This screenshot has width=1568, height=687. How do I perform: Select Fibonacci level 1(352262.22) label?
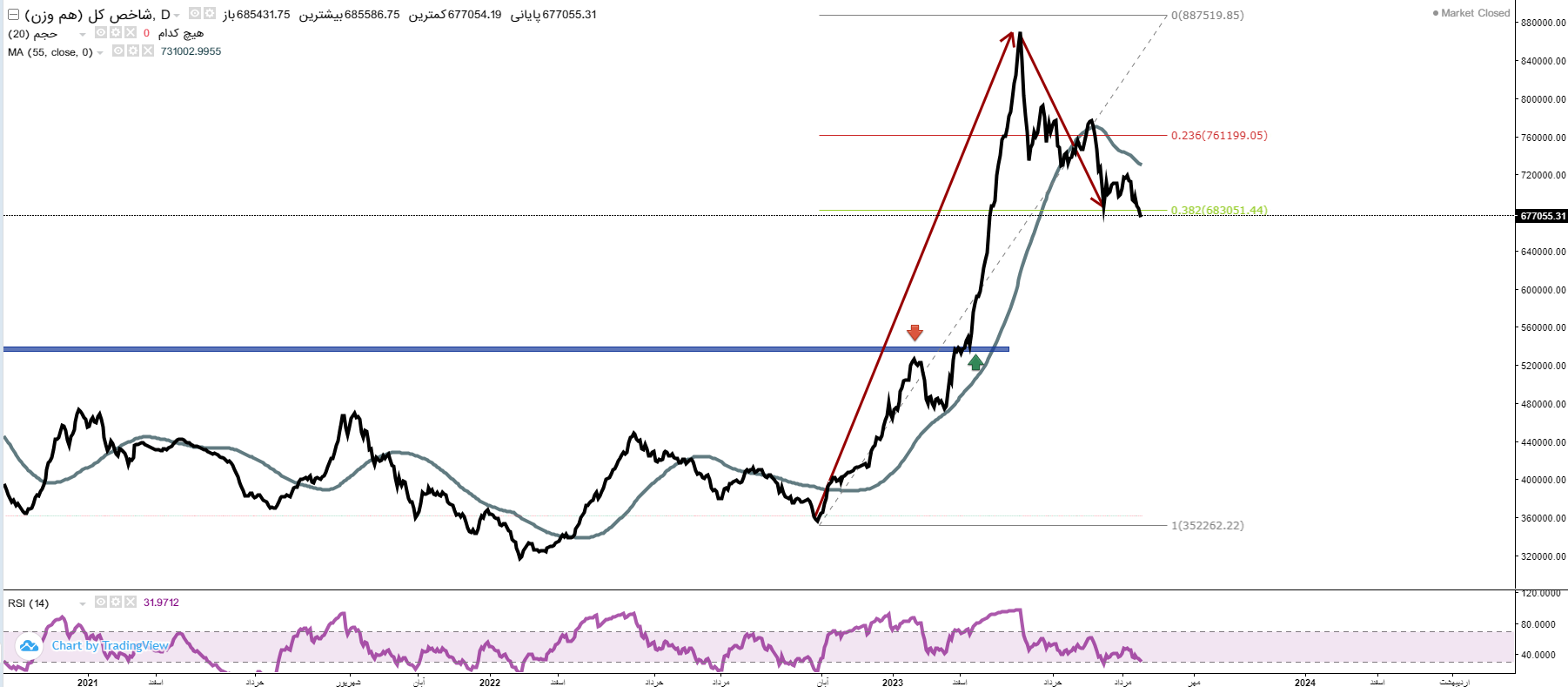[x=1207, y=525]
